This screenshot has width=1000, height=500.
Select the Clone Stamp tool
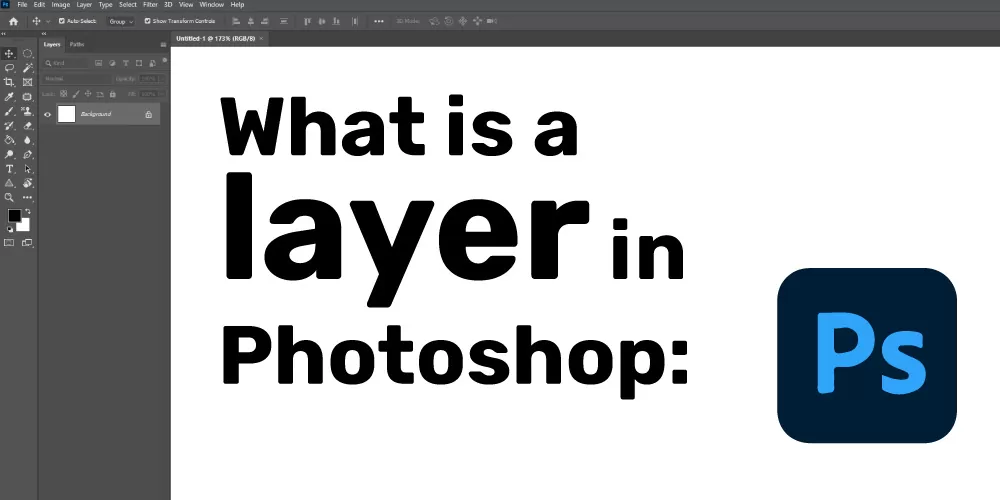pyautogui.click(x=27, y=111)
